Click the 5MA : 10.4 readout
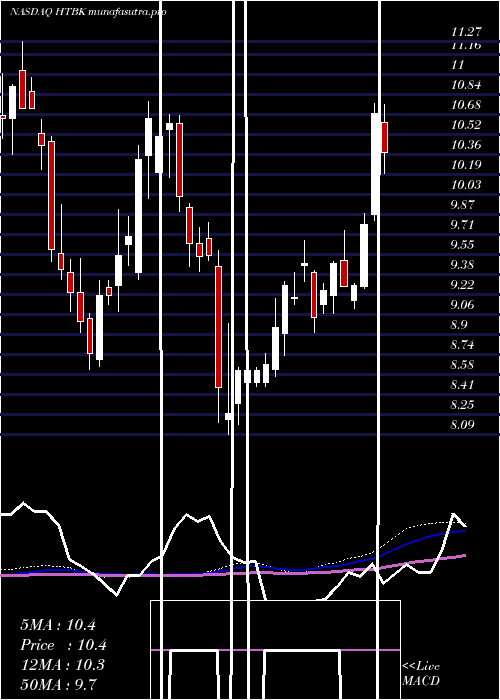The image size is (500, 700). click(58, 625)
